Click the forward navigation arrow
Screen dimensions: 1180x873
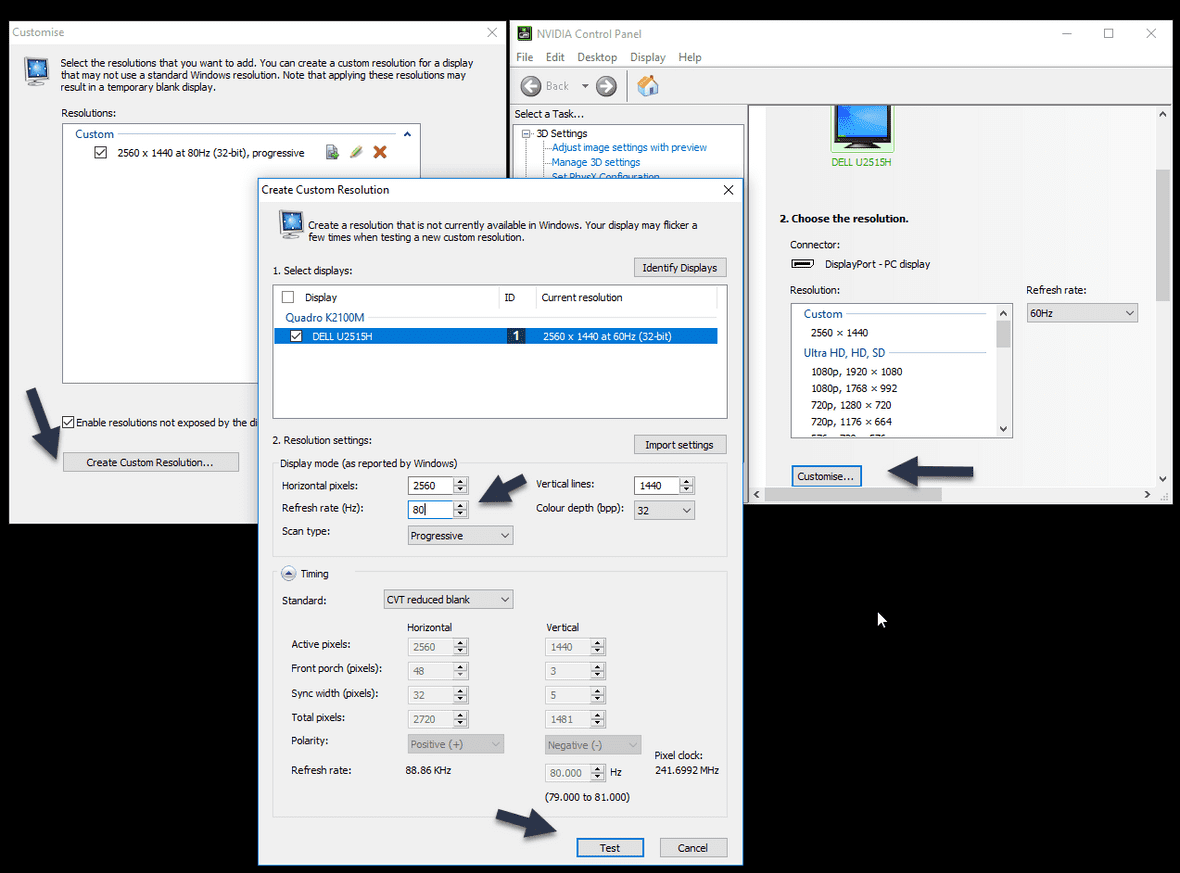[x=605, y=86]
